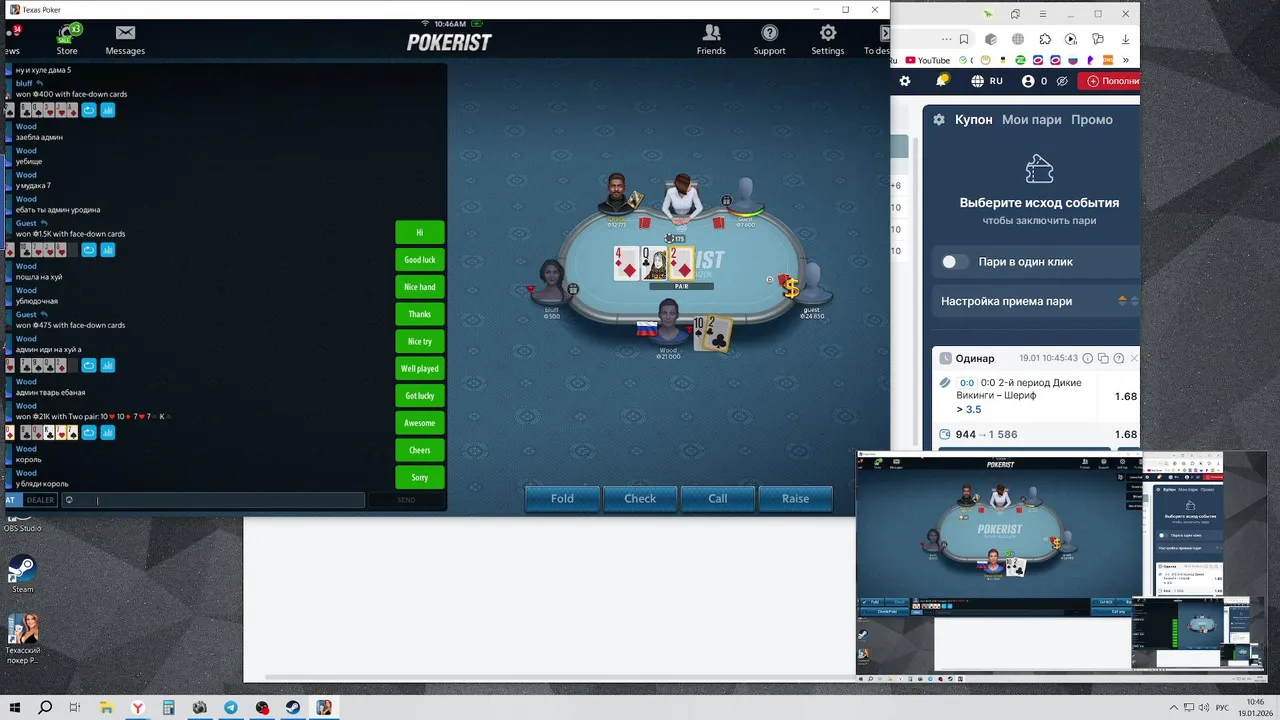Screen dimensions: 1280x720
Task: Open the Support question-mark icon
Action: 769,39
